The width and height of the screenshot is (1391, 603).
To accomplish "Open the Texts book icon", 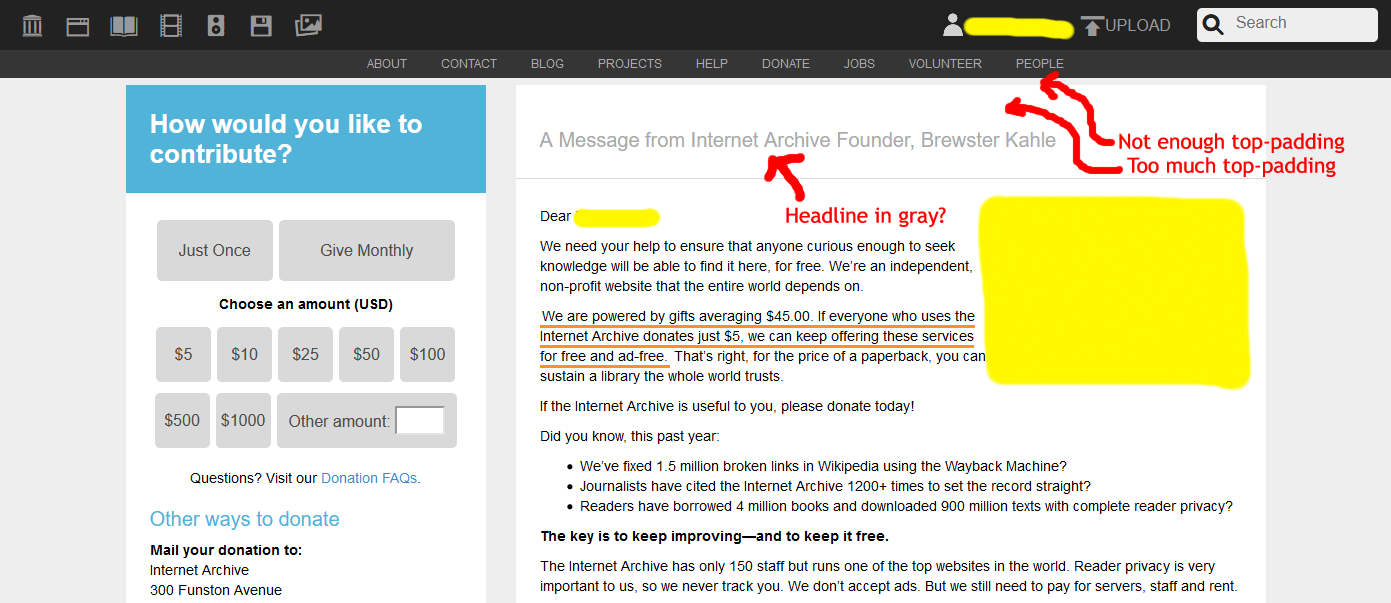I will click(124, 26).
